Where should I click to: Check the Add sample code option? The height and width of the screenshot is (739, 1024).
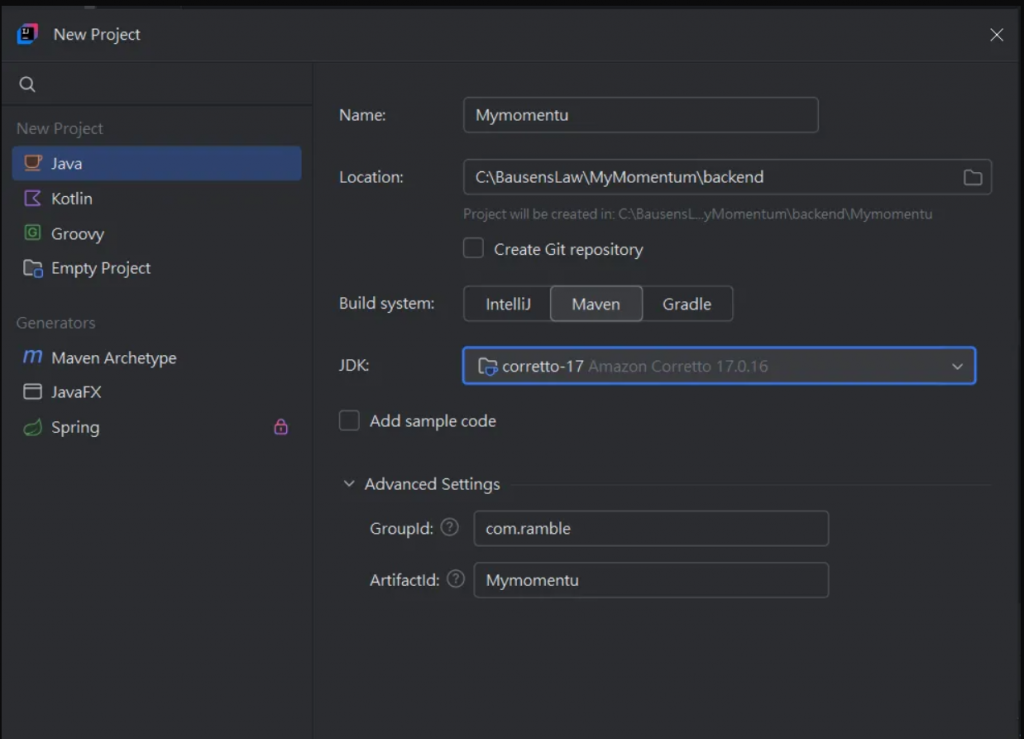349,421
